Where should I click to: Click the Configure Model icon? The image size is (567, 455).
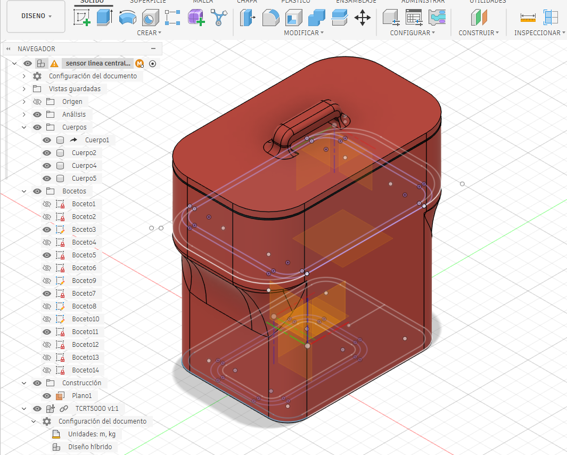391,17
